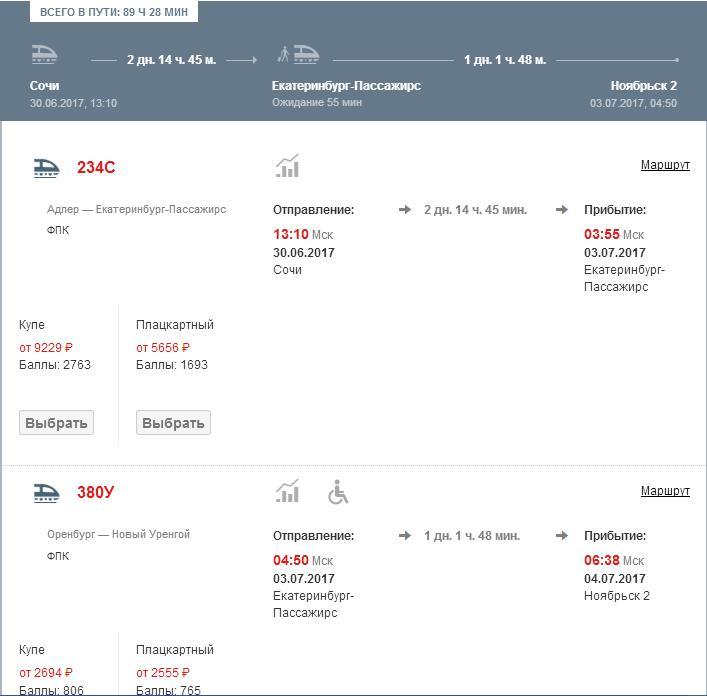
Task: Click the 'Всего в пути' total time tab
Action: click(x=114, y=11)
